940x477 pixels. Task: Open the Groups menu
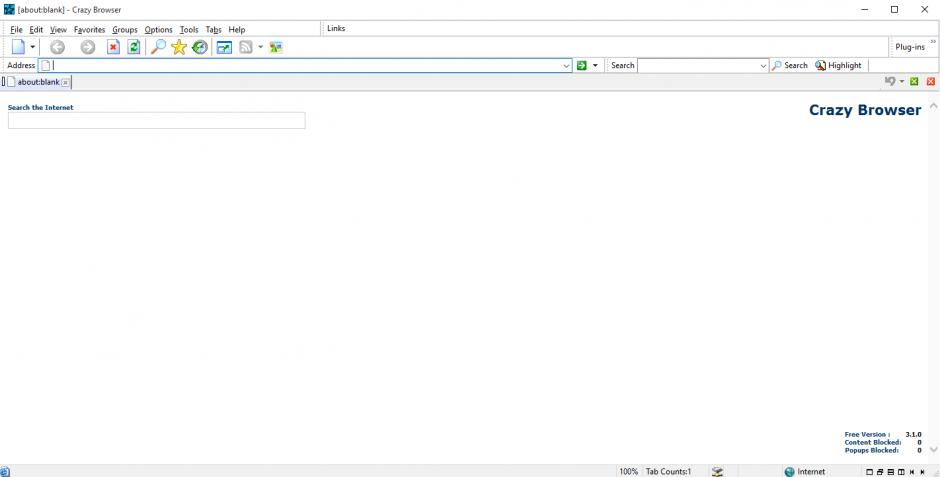point(125,29)
